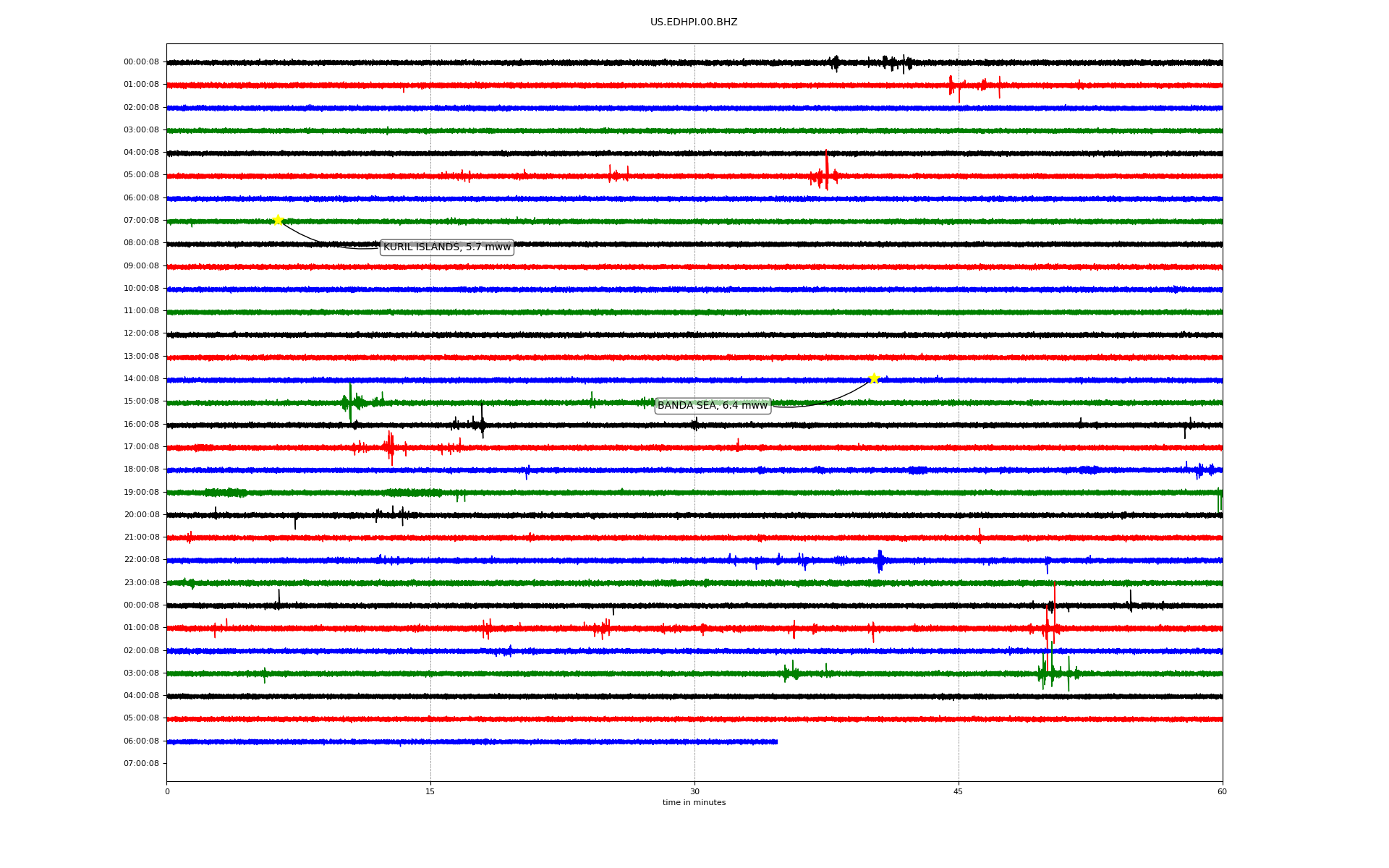Click the 15 minute tick label
The height and width of the screenshot is (868, 1389).
(x=430, y=791)
